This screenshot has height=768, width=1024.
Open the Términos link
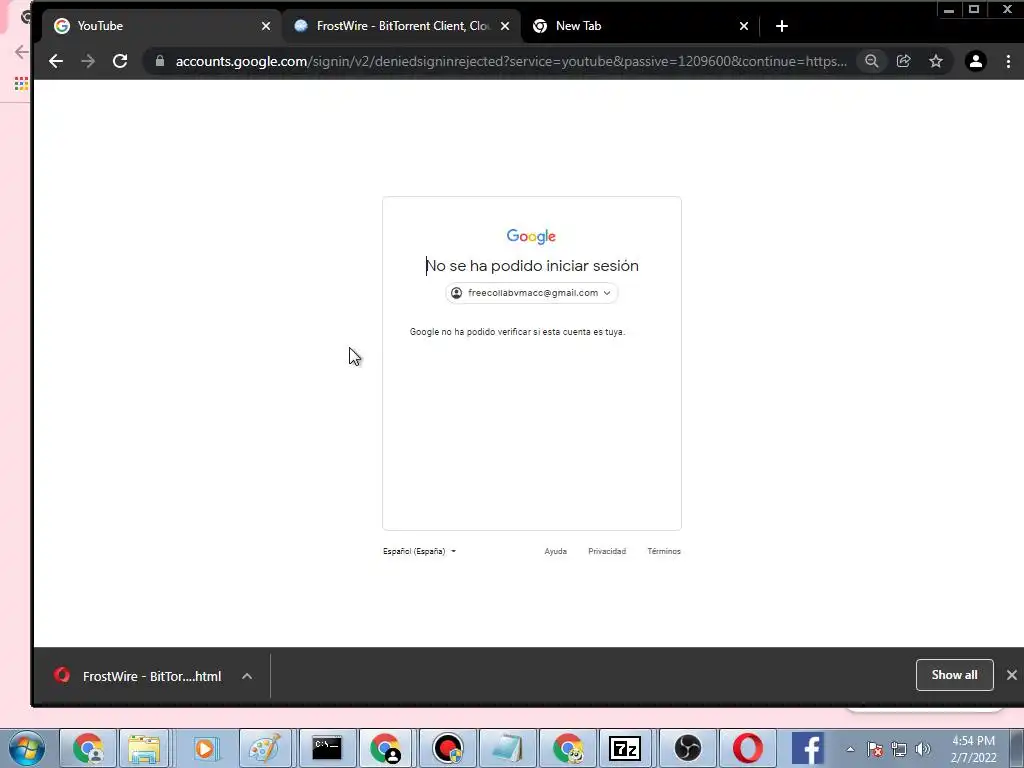coord(664,551)
